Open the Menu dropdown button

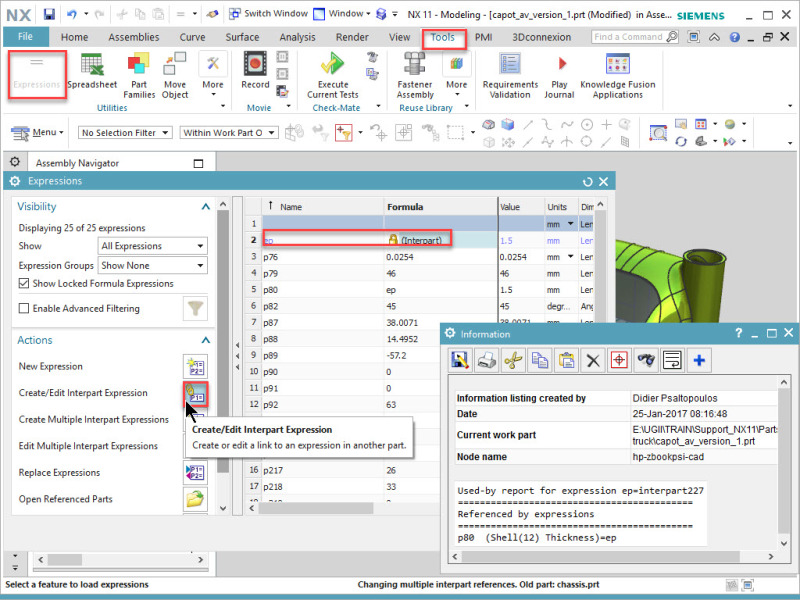38,133
